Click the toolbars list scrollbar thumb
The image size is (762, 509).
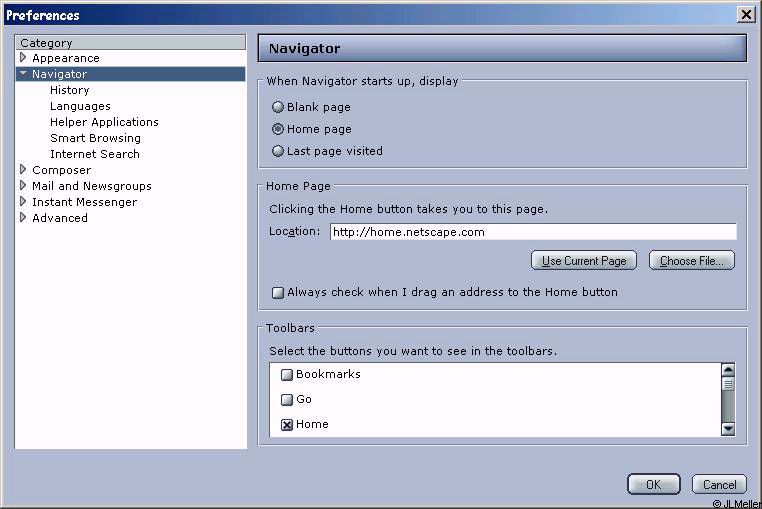pos(728,384)
